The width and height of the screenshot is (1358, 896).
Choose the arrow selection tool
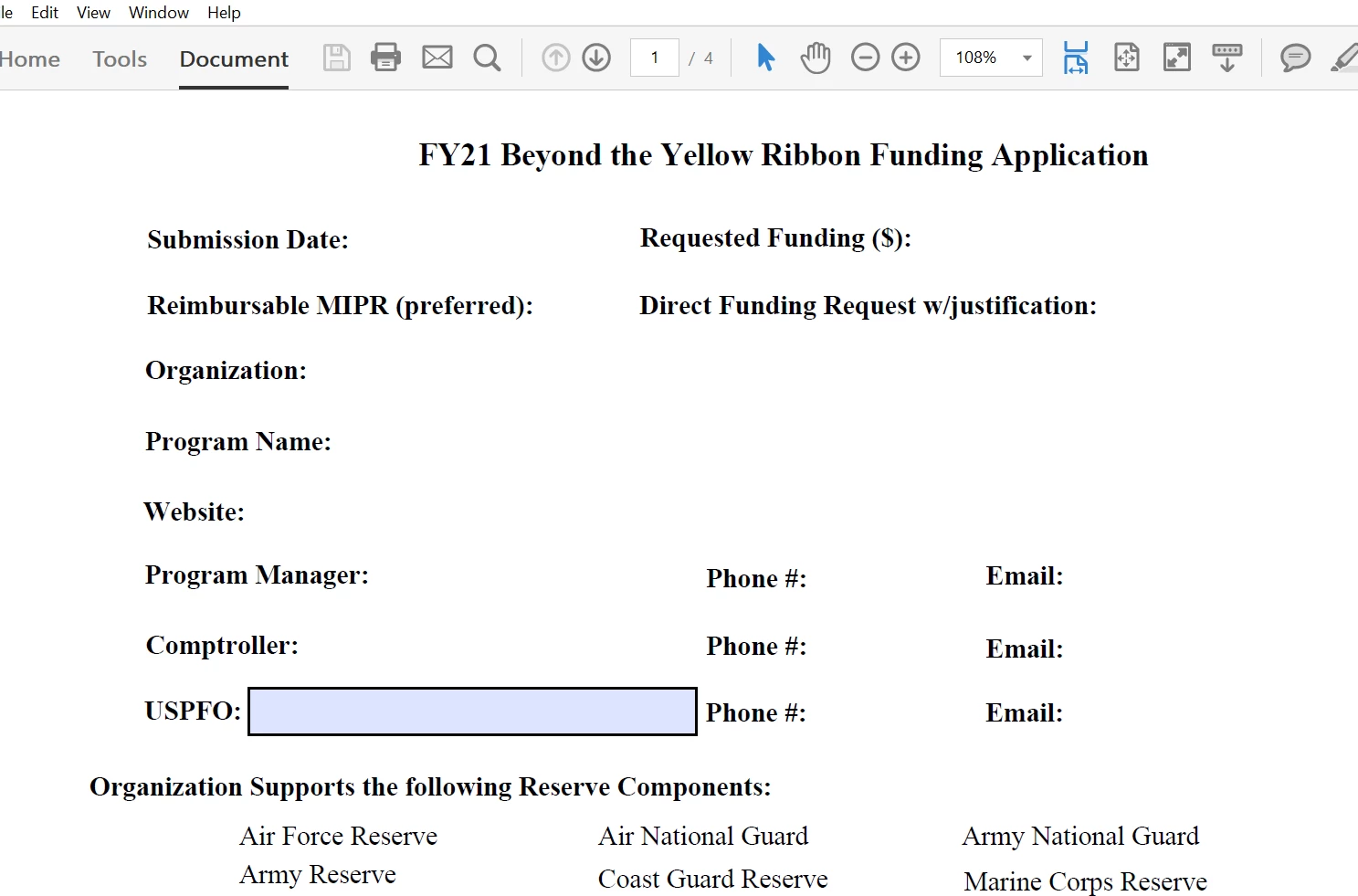click(x=765, y=58)
